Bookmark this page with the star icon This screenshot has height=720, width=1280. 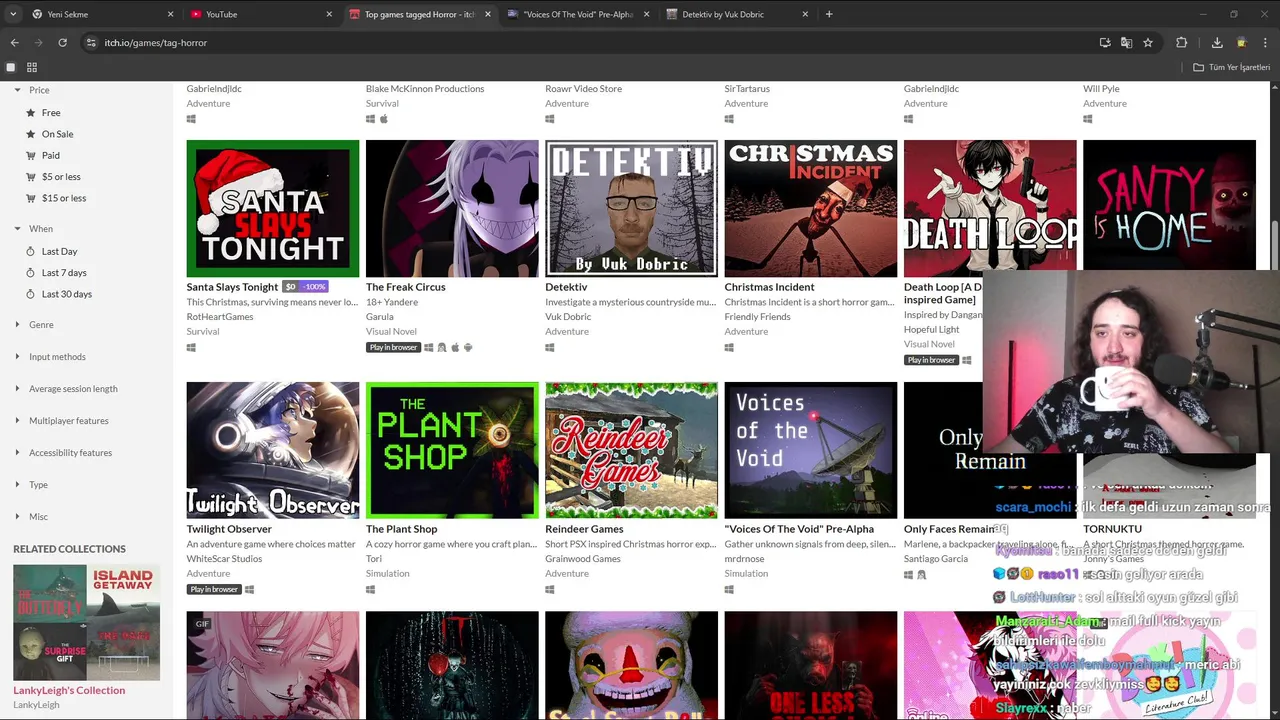1148,43
